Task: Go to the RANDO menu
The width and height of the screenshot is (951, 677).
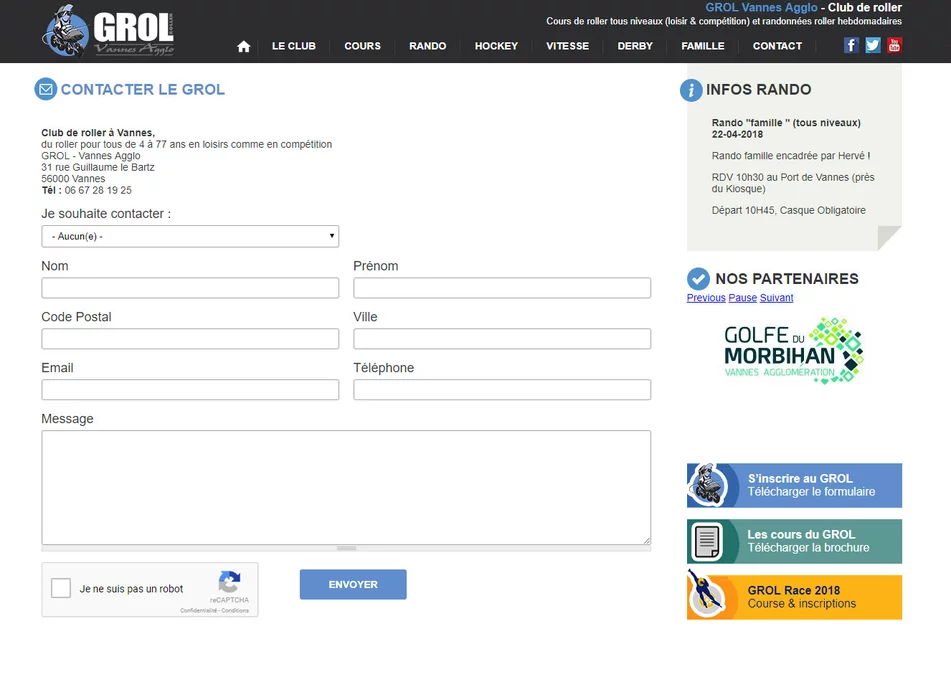Action: [427, 46]
